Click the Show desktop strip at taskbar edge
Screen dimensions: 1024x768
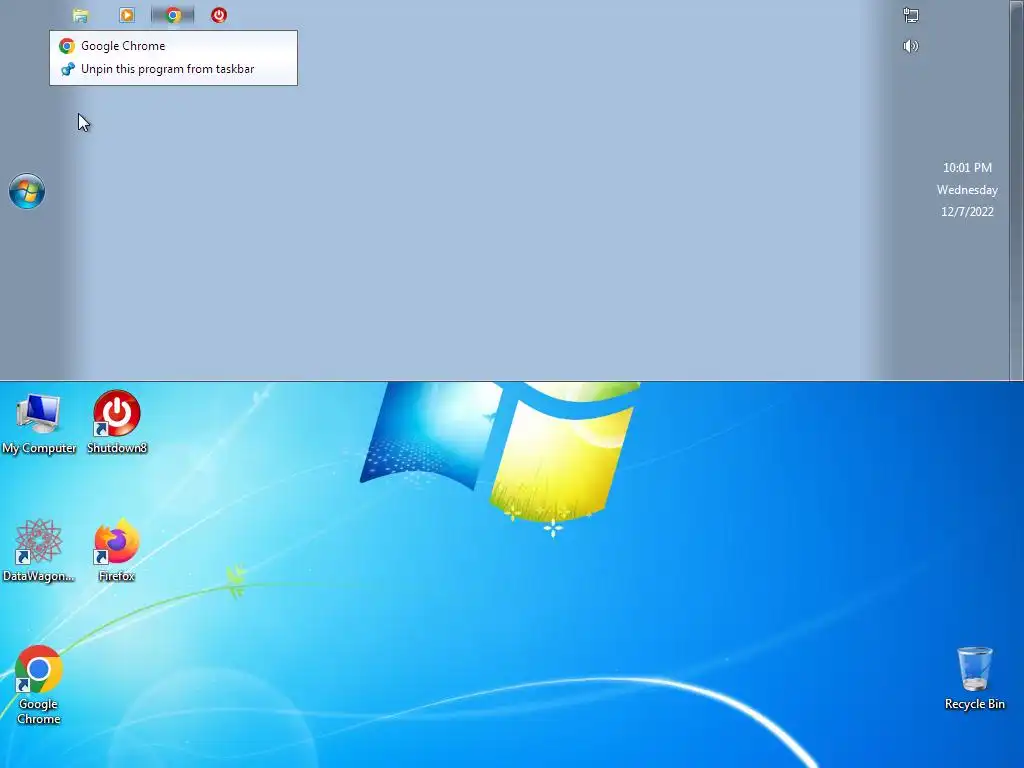(x=1017, y=189)
